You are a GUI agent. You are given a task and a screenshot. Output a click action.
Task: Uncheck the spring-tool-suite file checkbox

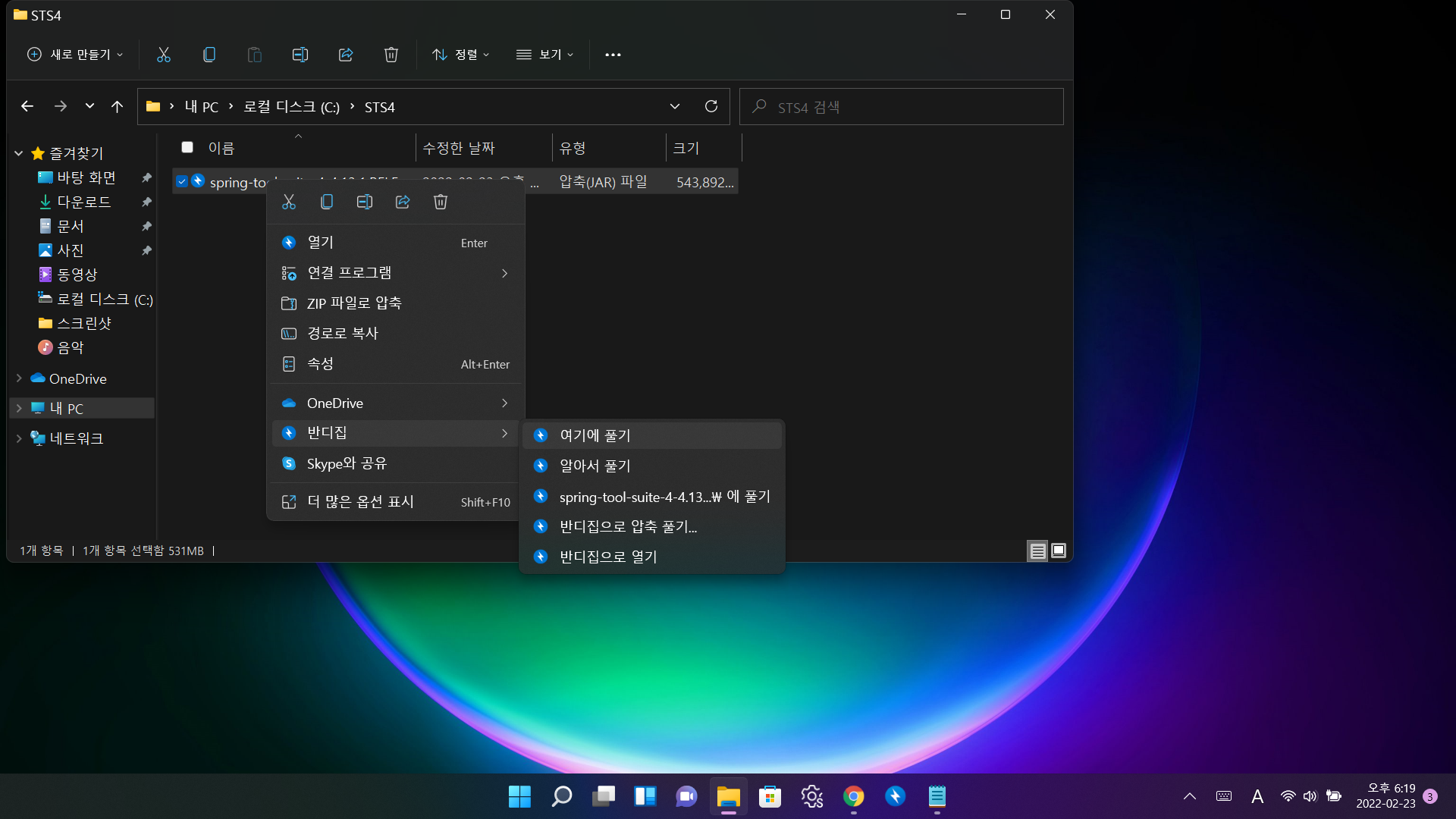tap(182, 182)
